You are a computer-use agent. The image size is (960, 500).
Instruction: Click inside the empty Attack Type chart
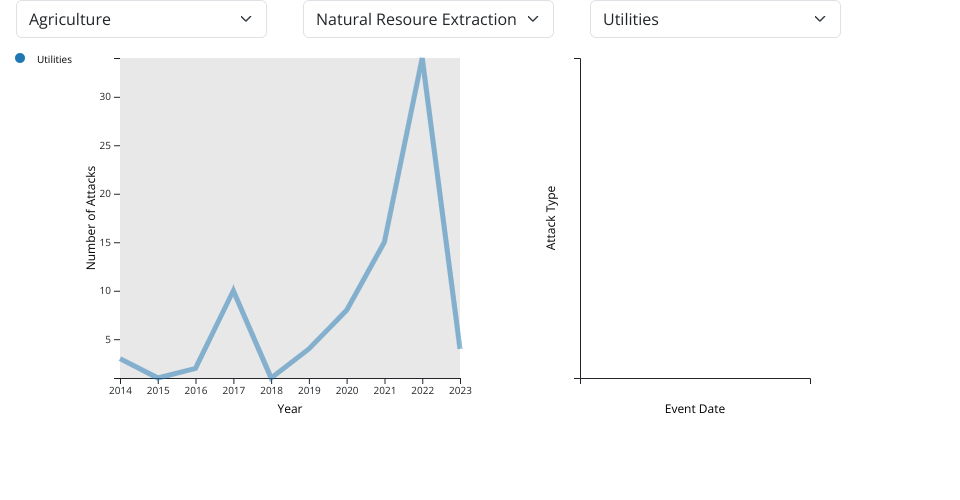695,220
